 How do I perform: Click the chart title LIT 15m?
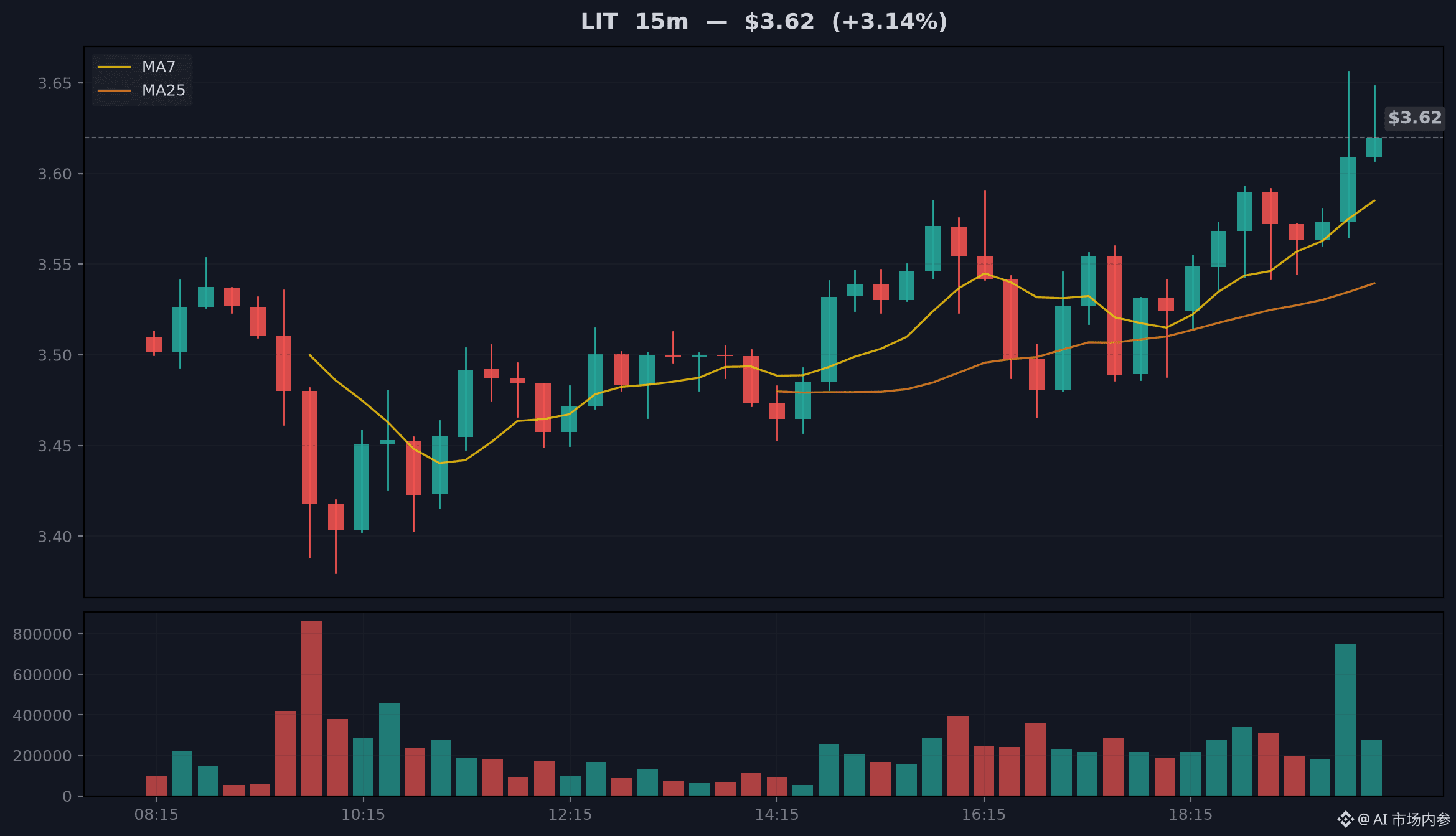point(634,22)
